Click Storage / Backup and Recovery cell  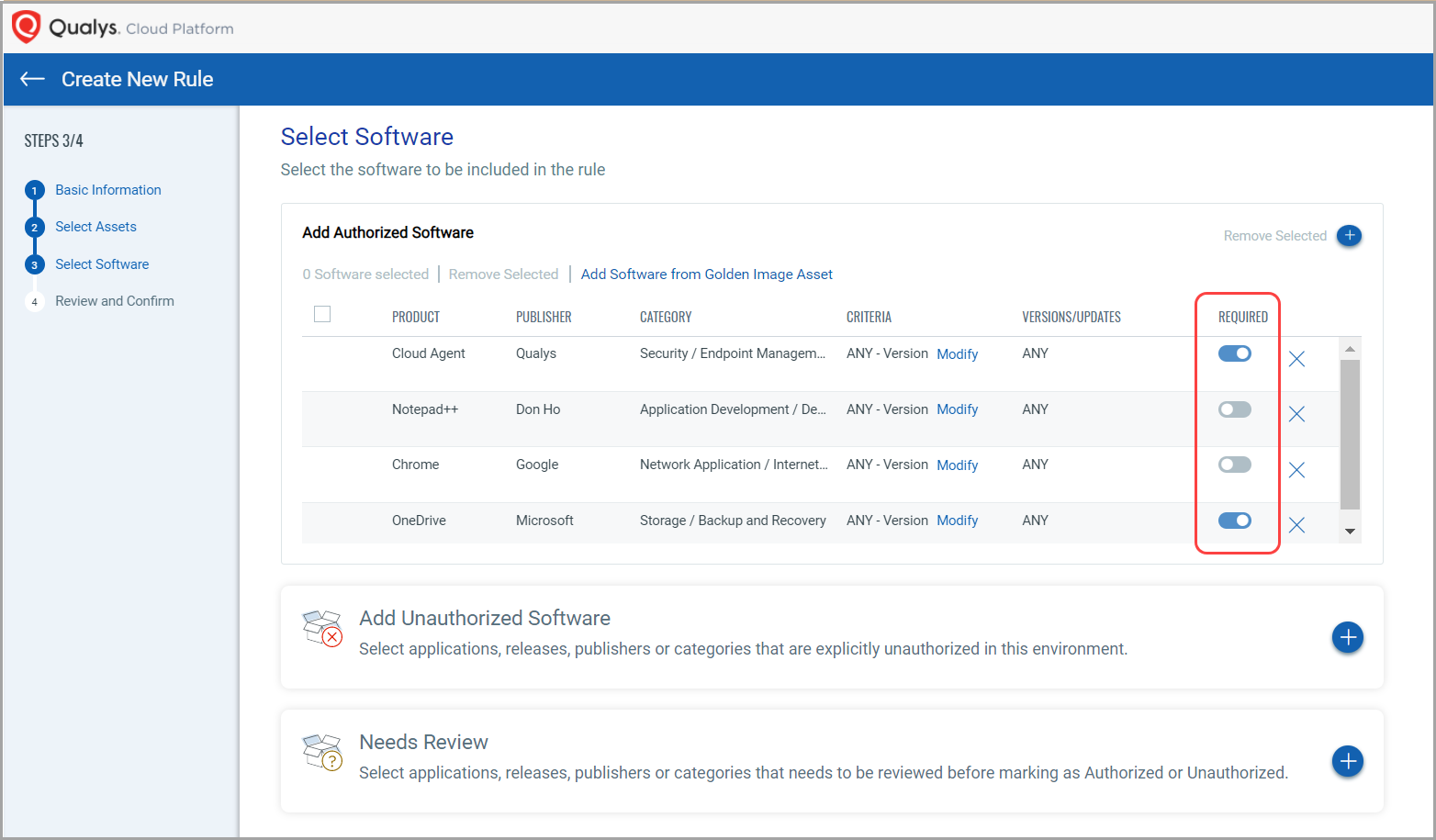733,521
